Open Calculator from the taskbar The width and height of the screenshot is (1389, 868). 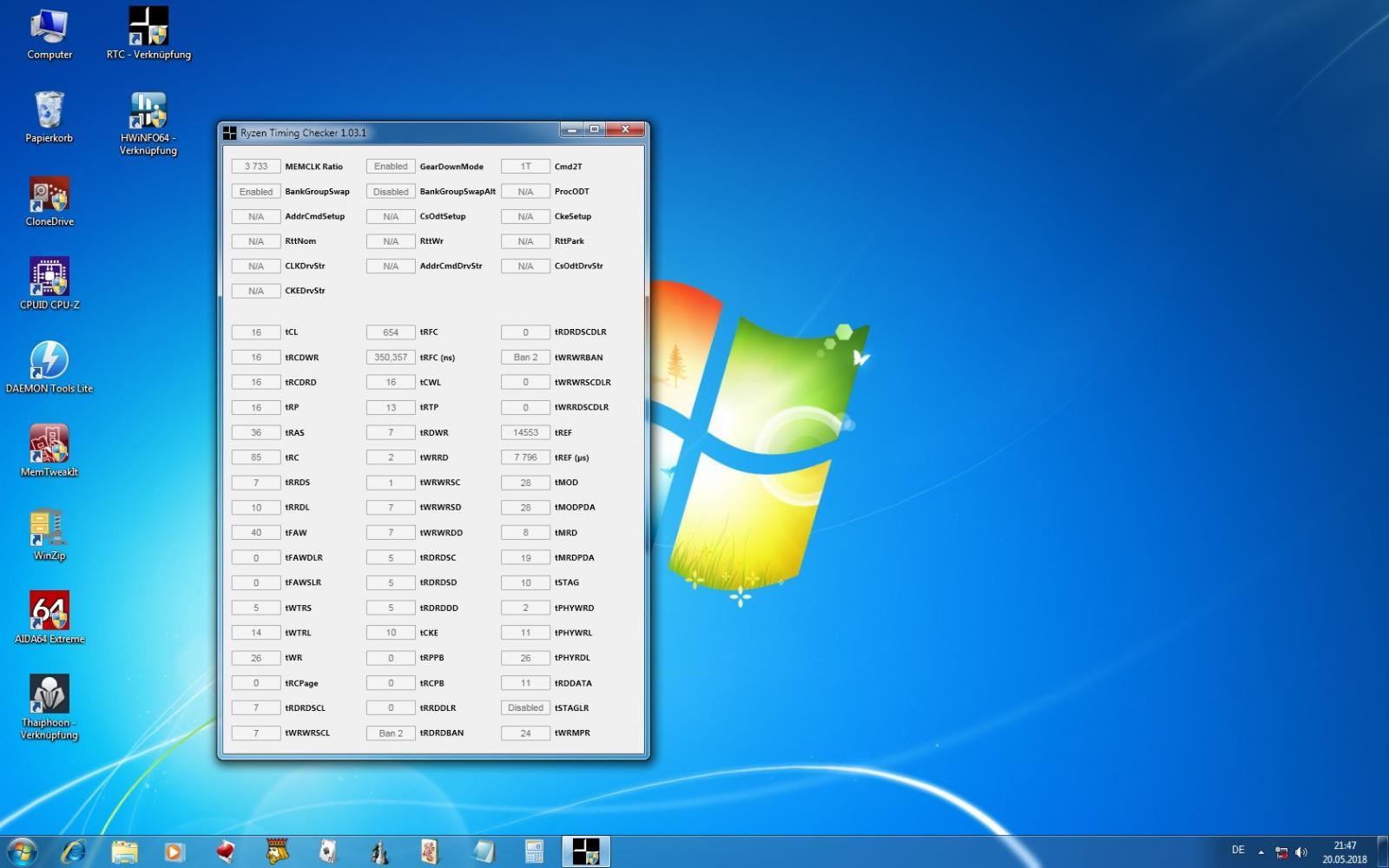pyautogui.click(x=534, y=852)
